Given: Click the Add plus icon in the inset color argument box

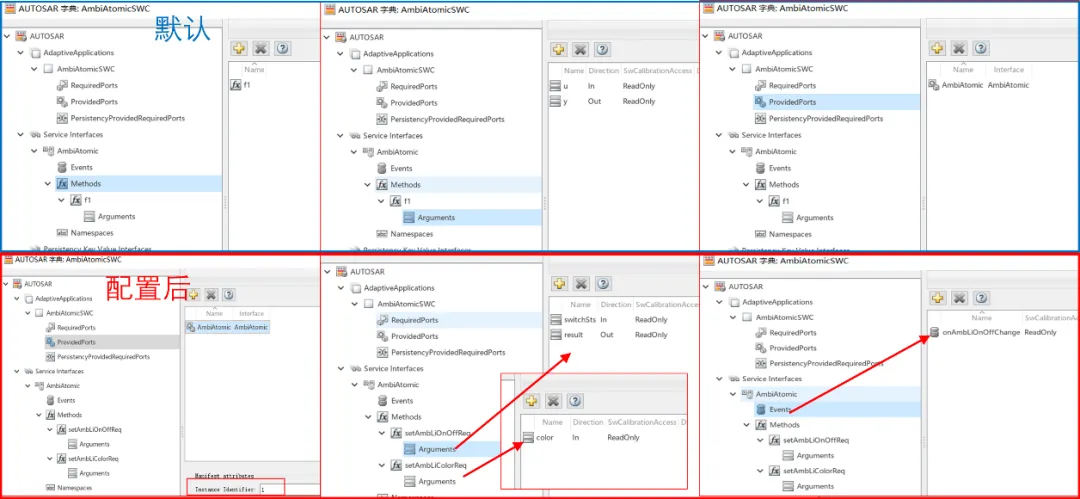Looking at the screenshot, I should pos(531,400).
